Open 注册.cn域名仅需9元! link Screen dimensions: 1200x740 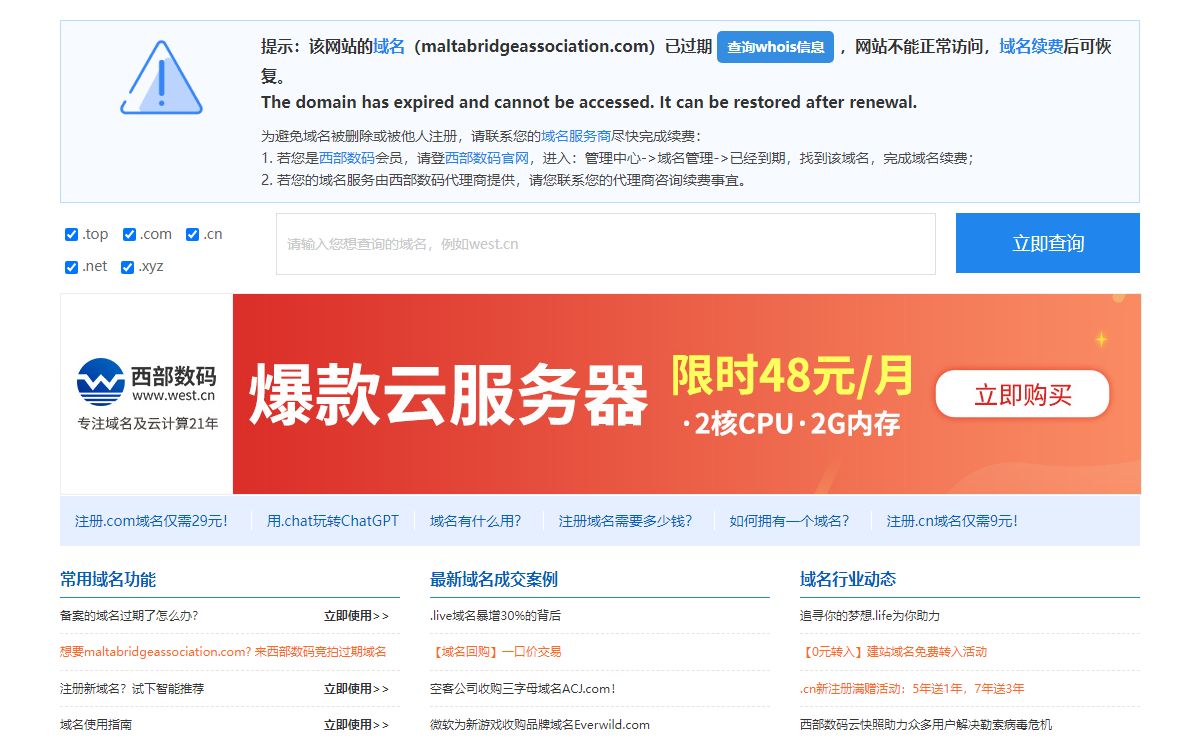952,521
